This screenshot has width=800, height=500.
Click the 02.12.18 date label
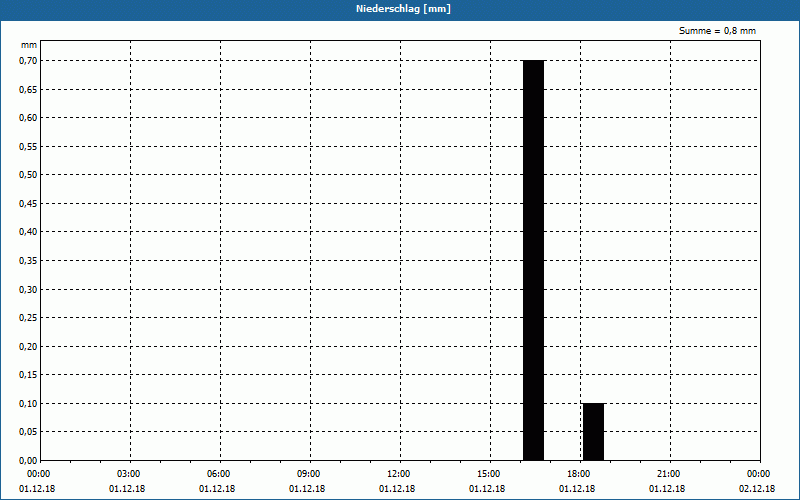point(757,489)
